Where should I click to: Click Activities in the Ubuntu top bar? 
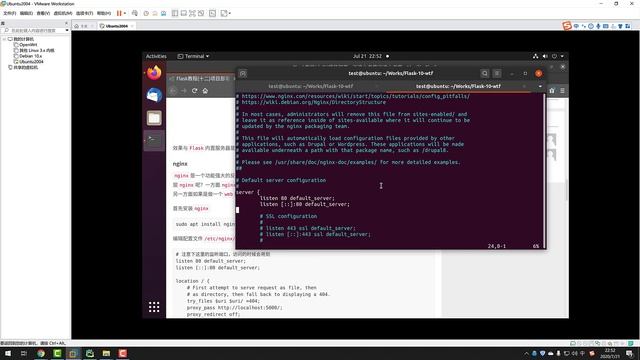(x=156, y=56)
